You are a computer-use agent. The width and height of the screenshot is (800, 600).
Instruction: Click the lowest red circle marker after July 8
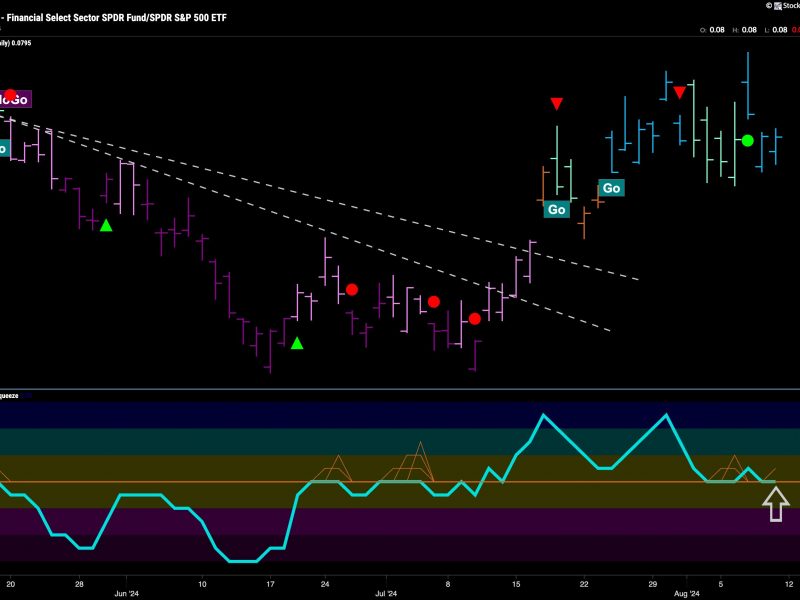click(474, 319)
